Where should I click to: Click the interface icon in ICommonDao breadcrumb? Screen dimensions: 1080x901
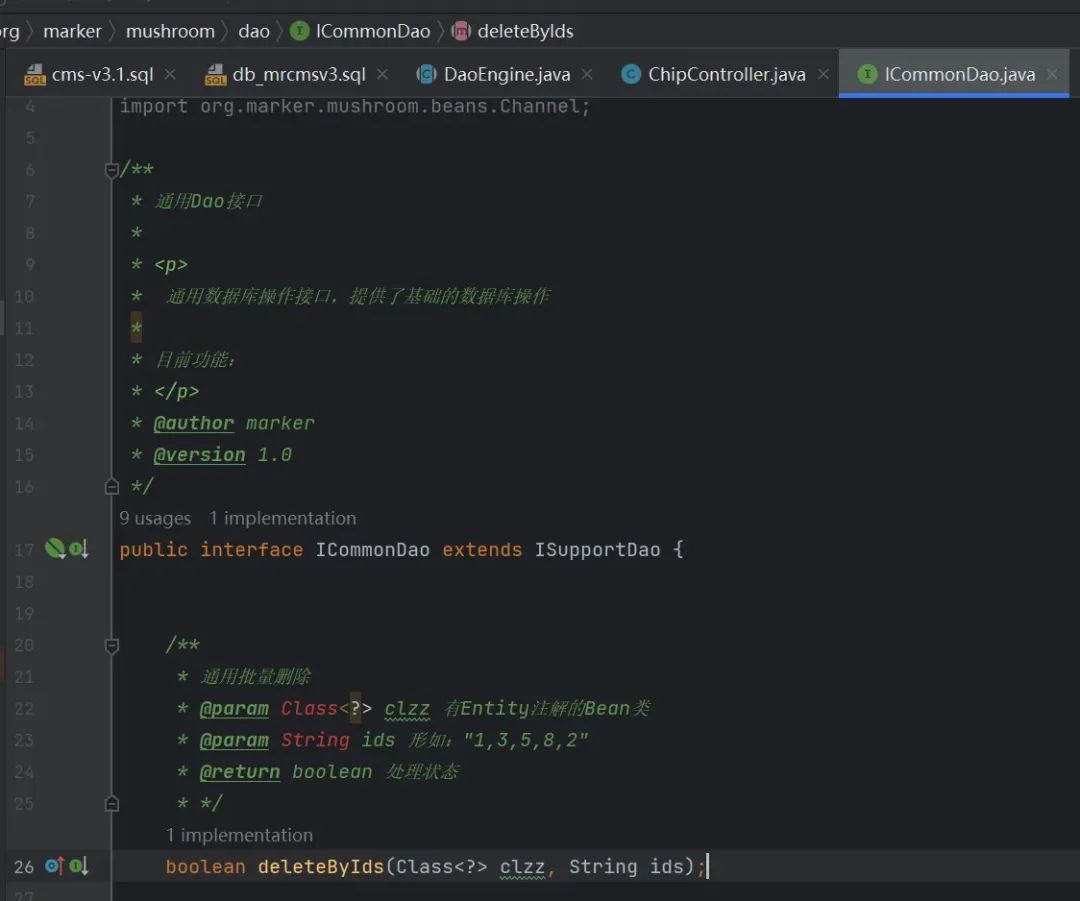[x=300, y=31]
